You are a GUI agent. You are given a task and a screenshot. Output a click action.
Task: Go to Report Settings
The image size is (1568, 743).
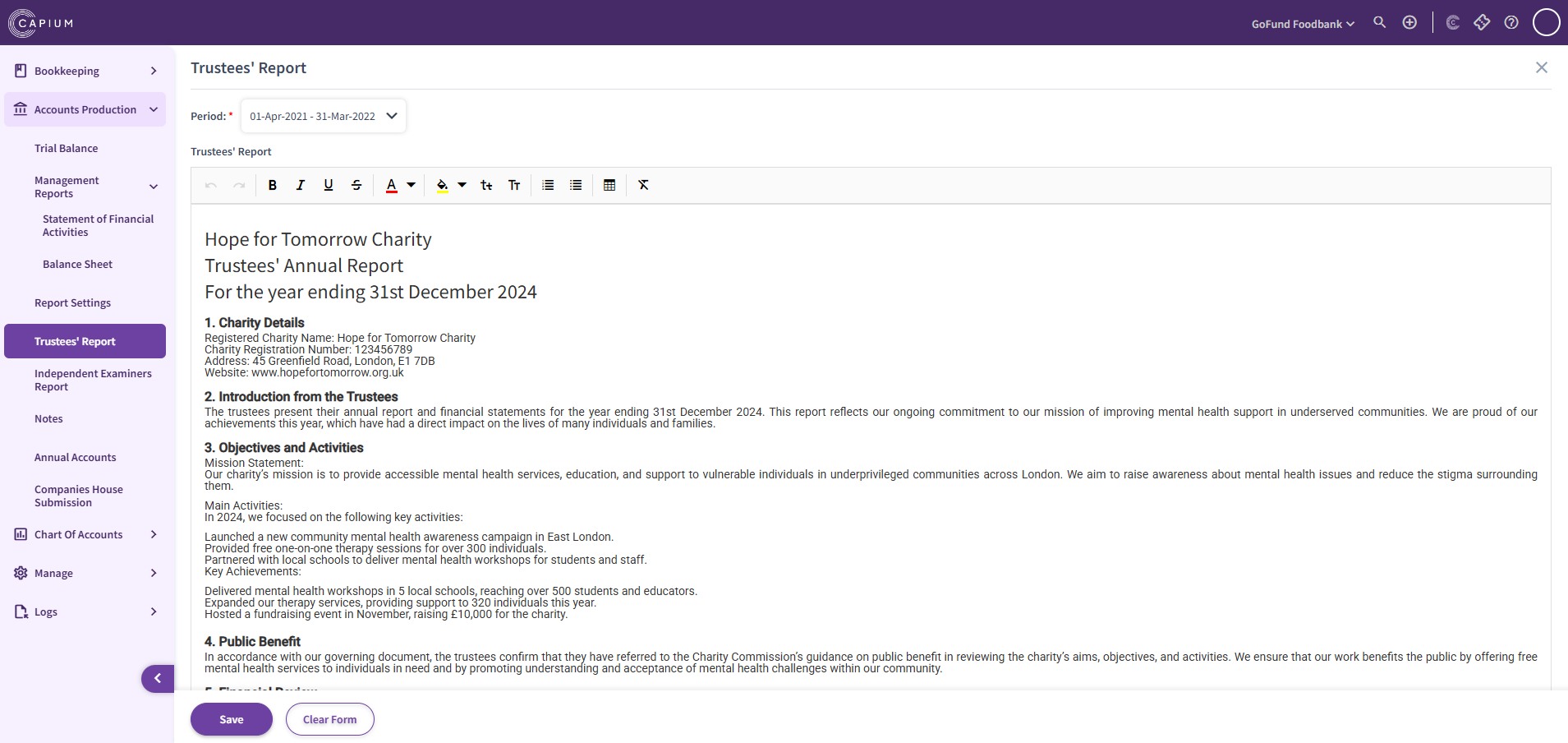coord(72,302)
